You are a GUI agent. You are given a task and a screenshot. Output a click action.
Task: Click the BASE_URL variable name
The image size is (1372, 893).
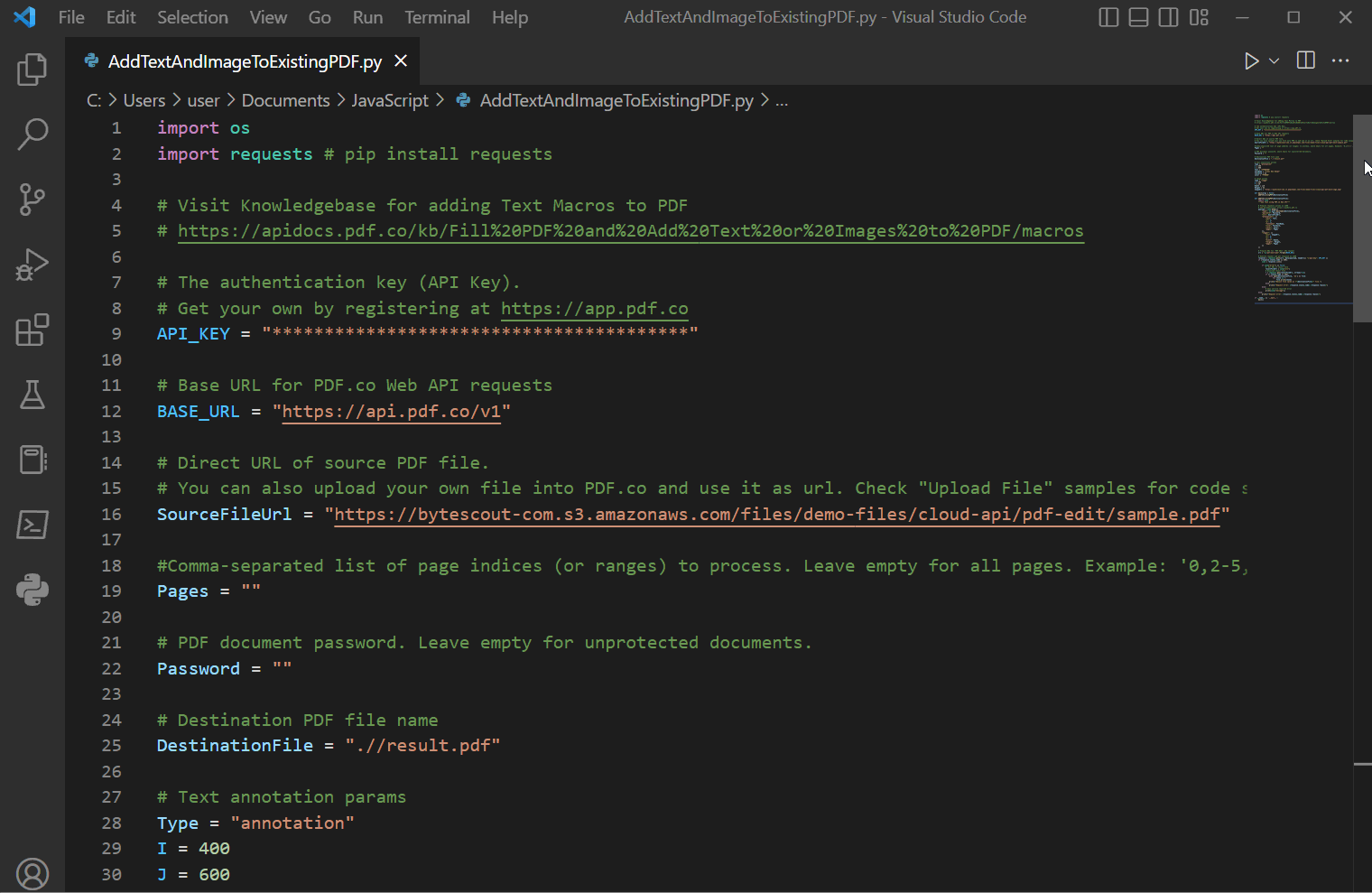click(199, 412)
